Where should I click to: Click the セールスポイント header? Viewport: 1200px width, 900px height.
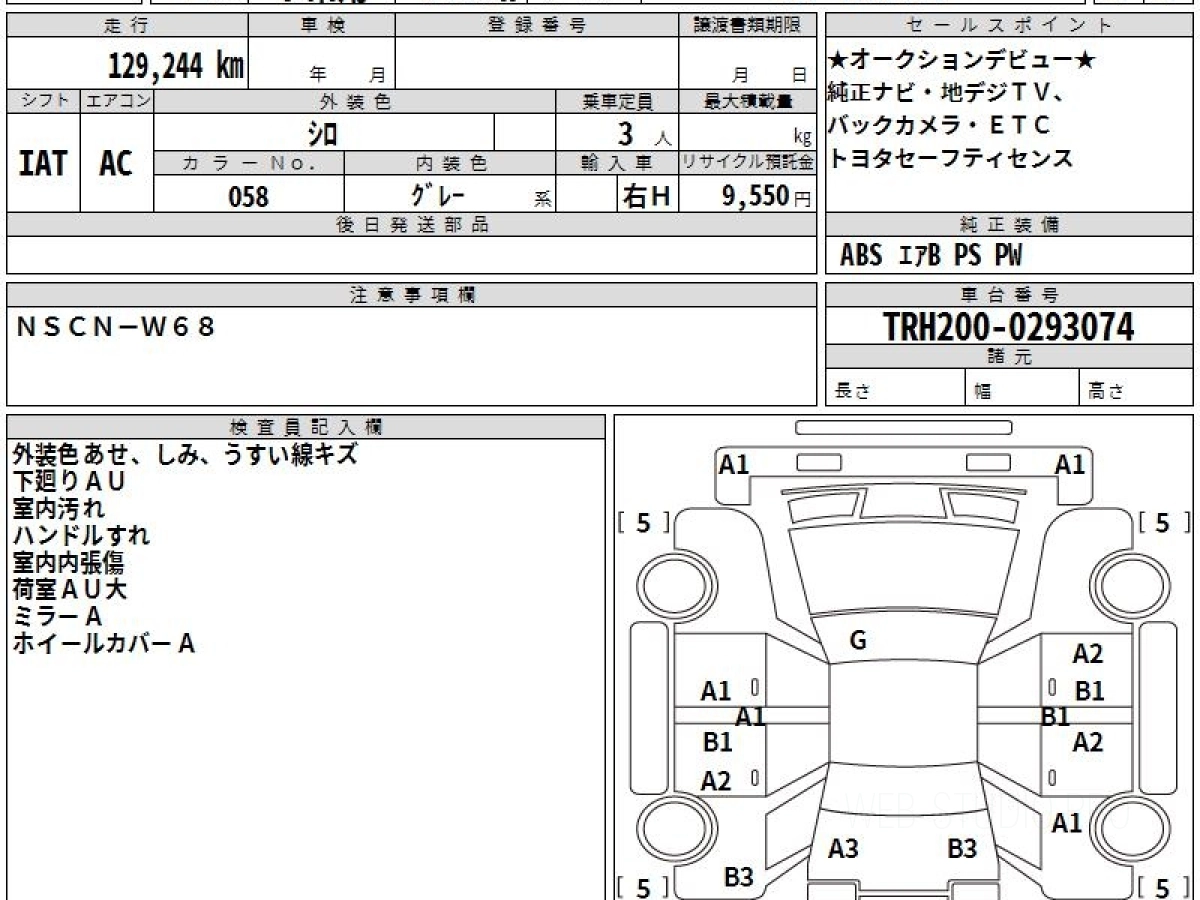point(1010,26)
